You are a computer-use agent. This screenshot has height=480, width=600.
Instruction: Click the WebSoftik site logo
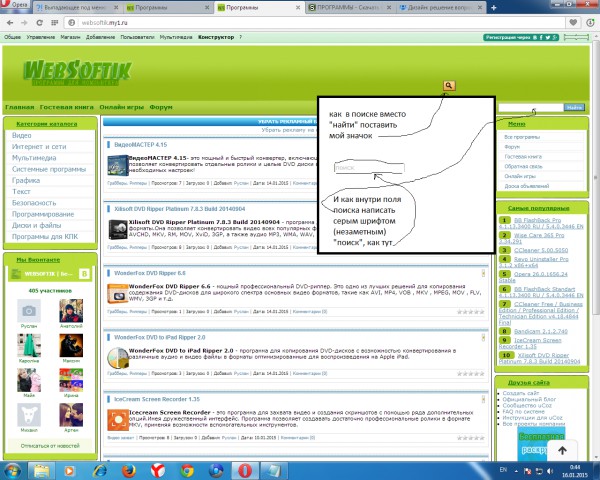coord(77,72)
